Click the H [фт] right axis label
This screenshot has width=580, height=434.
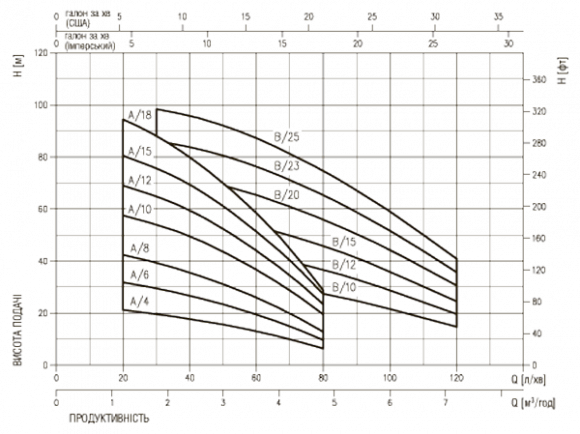click(x=562, y=71)
